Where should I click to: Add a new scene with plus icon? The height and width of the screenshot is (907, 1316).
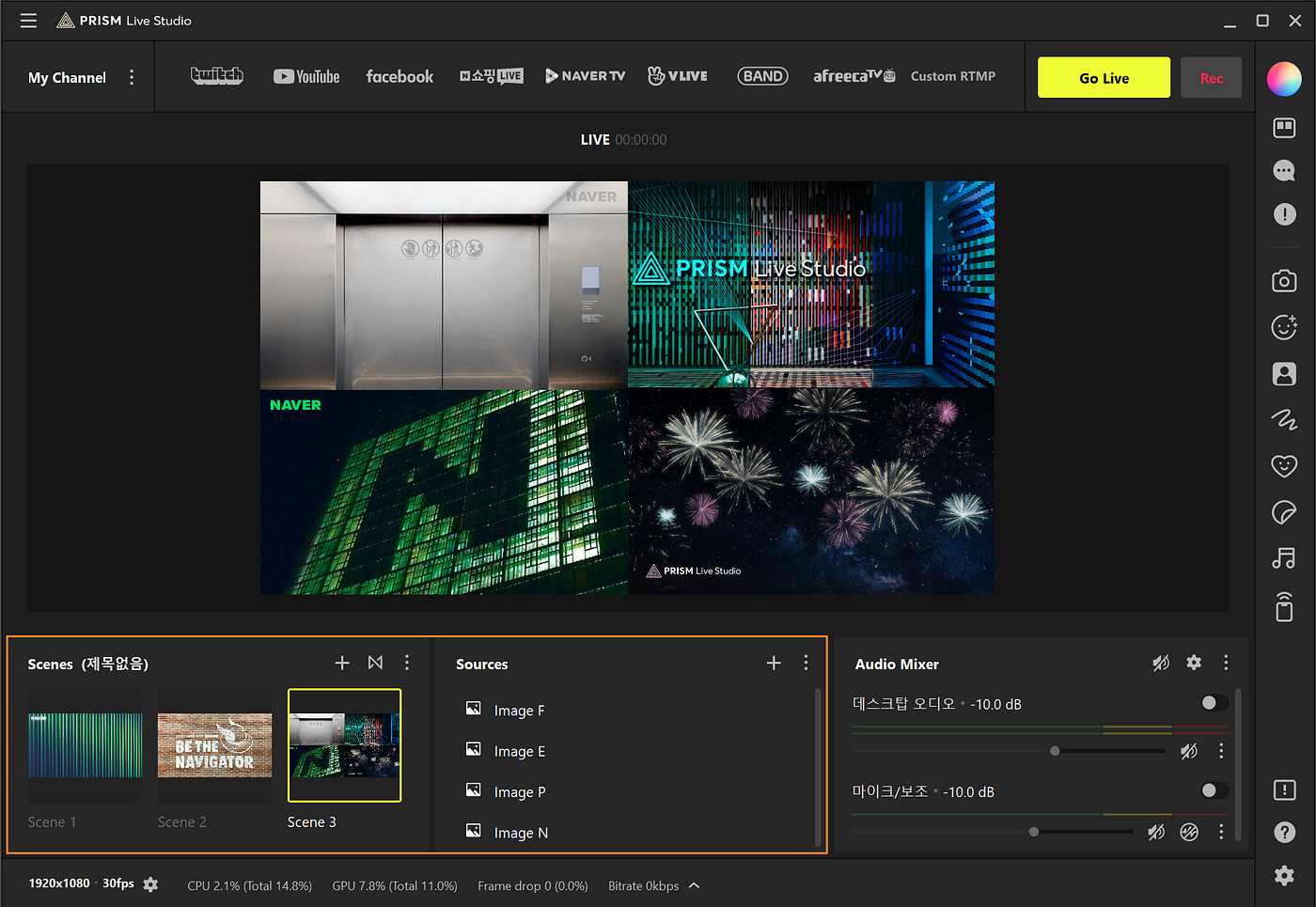click(342, 664)
